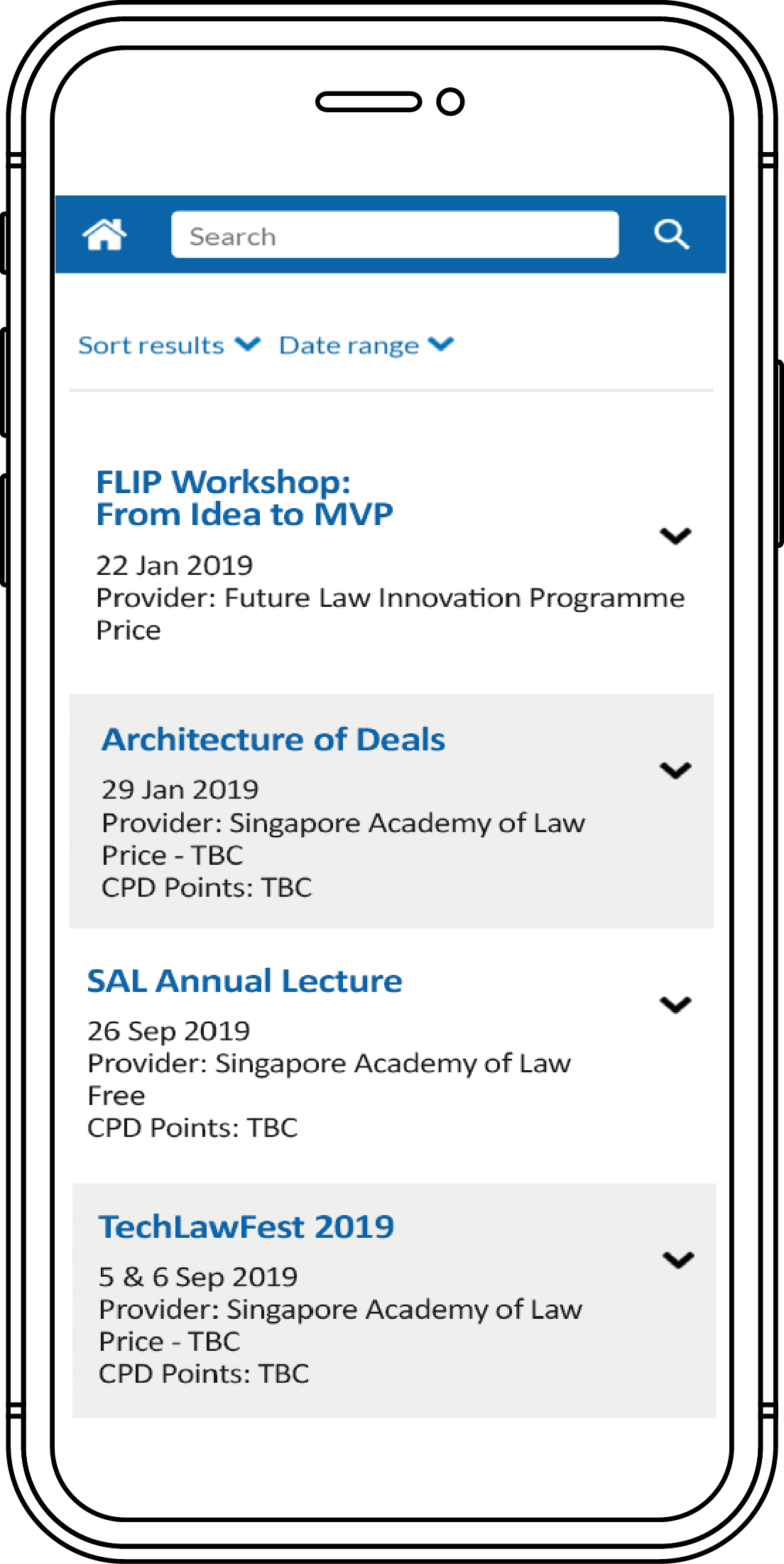Click the 5 & 6 Sep 2019 date
This screenshot has height=1564, width=784.
pos(198,1277)
